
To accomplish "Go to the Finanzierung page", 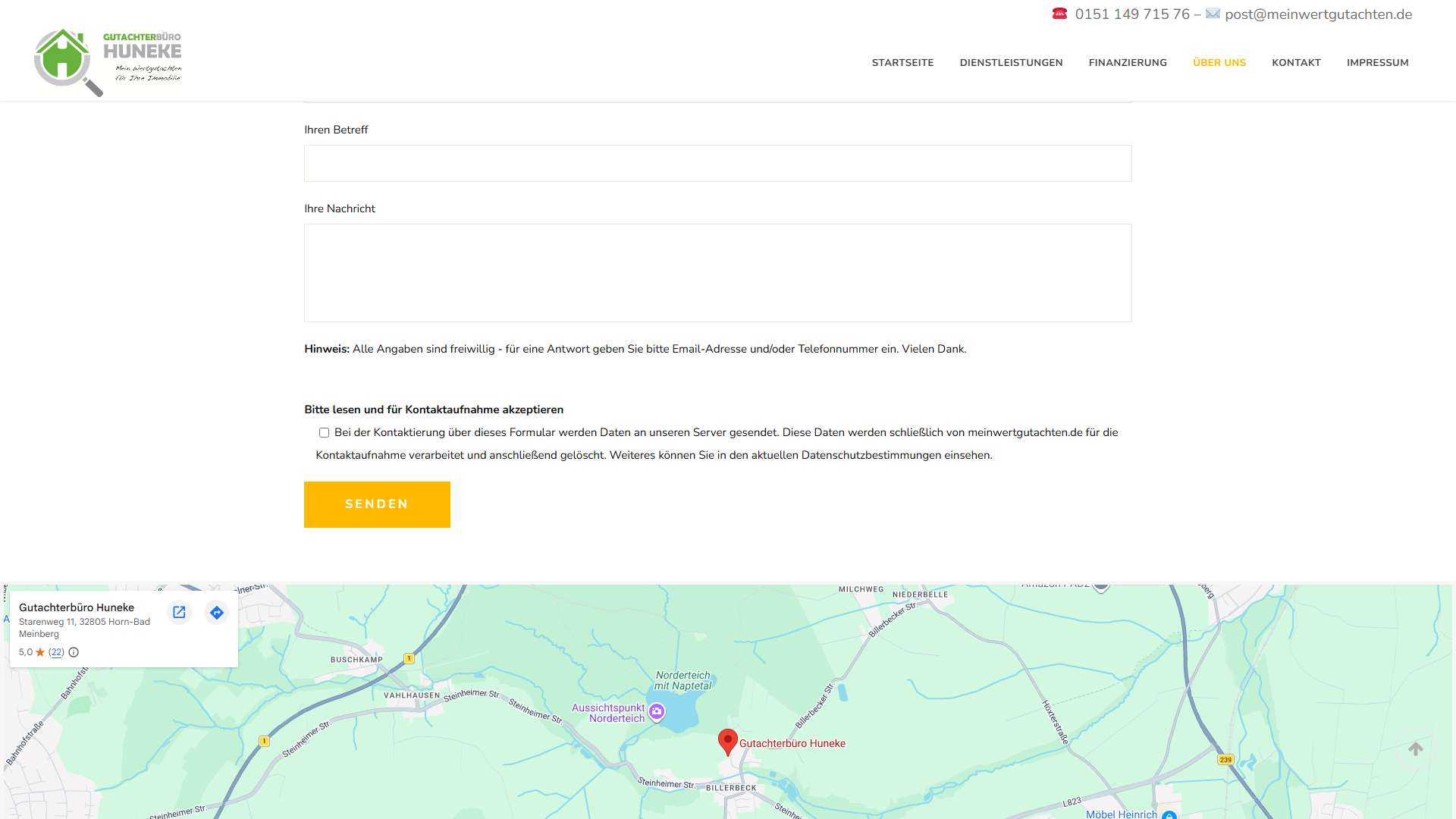I will 1128,63.
